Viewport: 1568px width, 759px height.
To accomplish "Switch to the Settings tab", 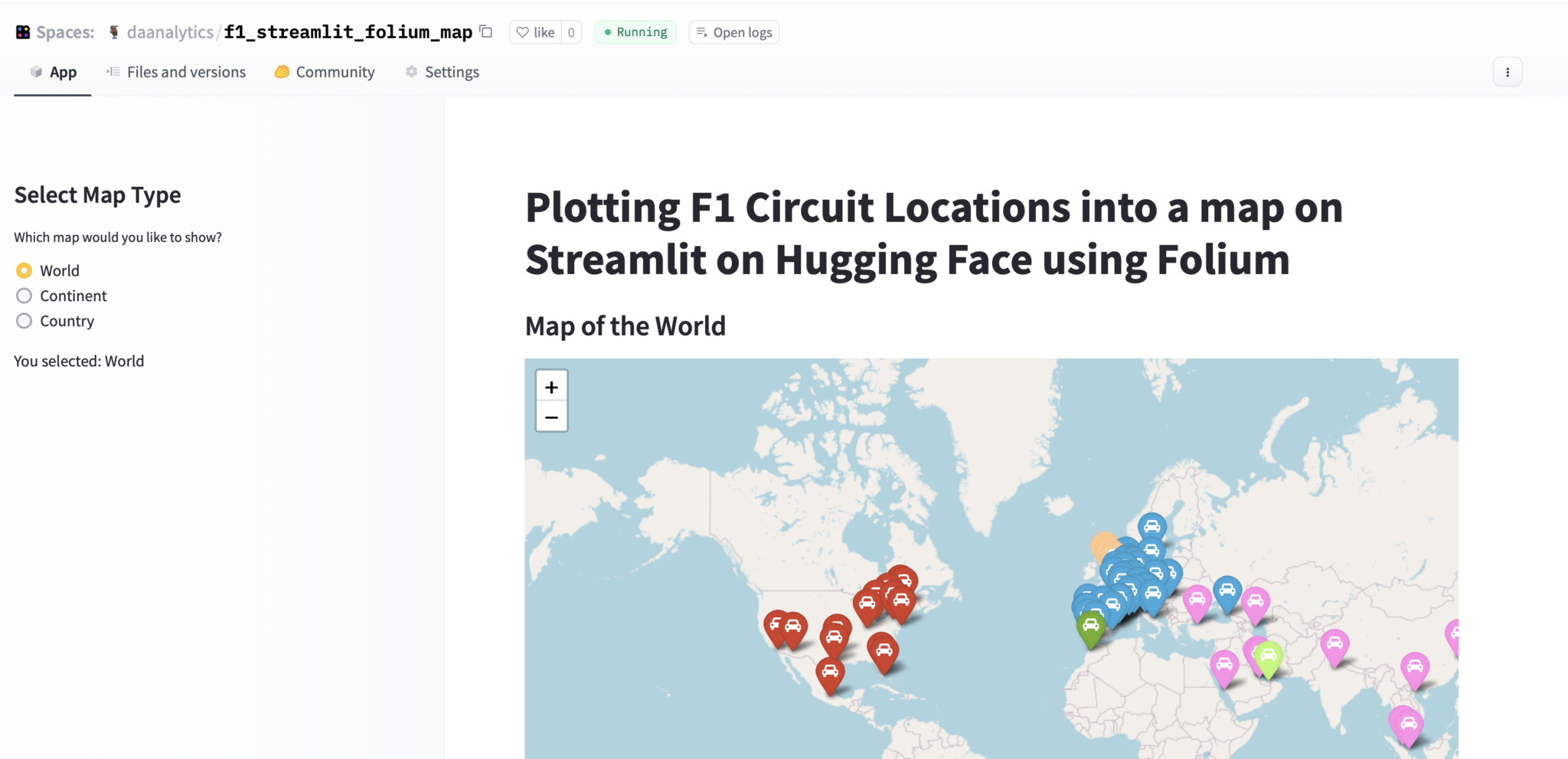I will click(x=452, y=71).
